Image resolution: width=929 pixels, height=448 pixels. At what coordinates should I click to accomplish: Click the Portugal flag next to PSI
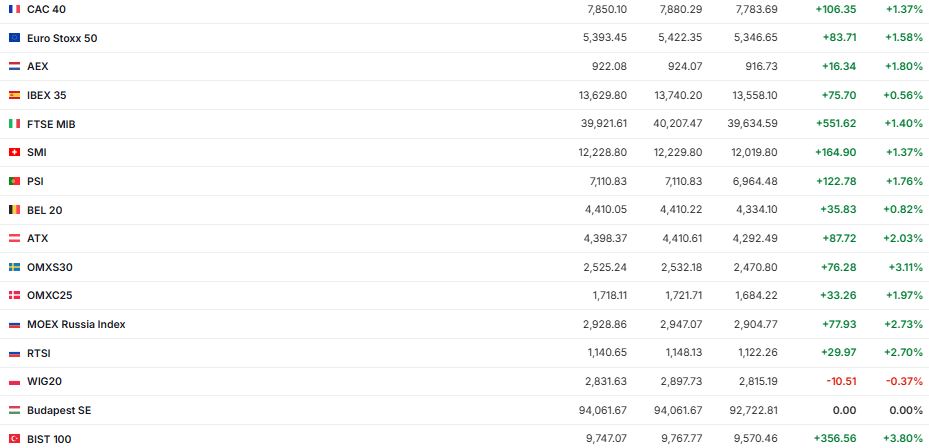(14, 181)
